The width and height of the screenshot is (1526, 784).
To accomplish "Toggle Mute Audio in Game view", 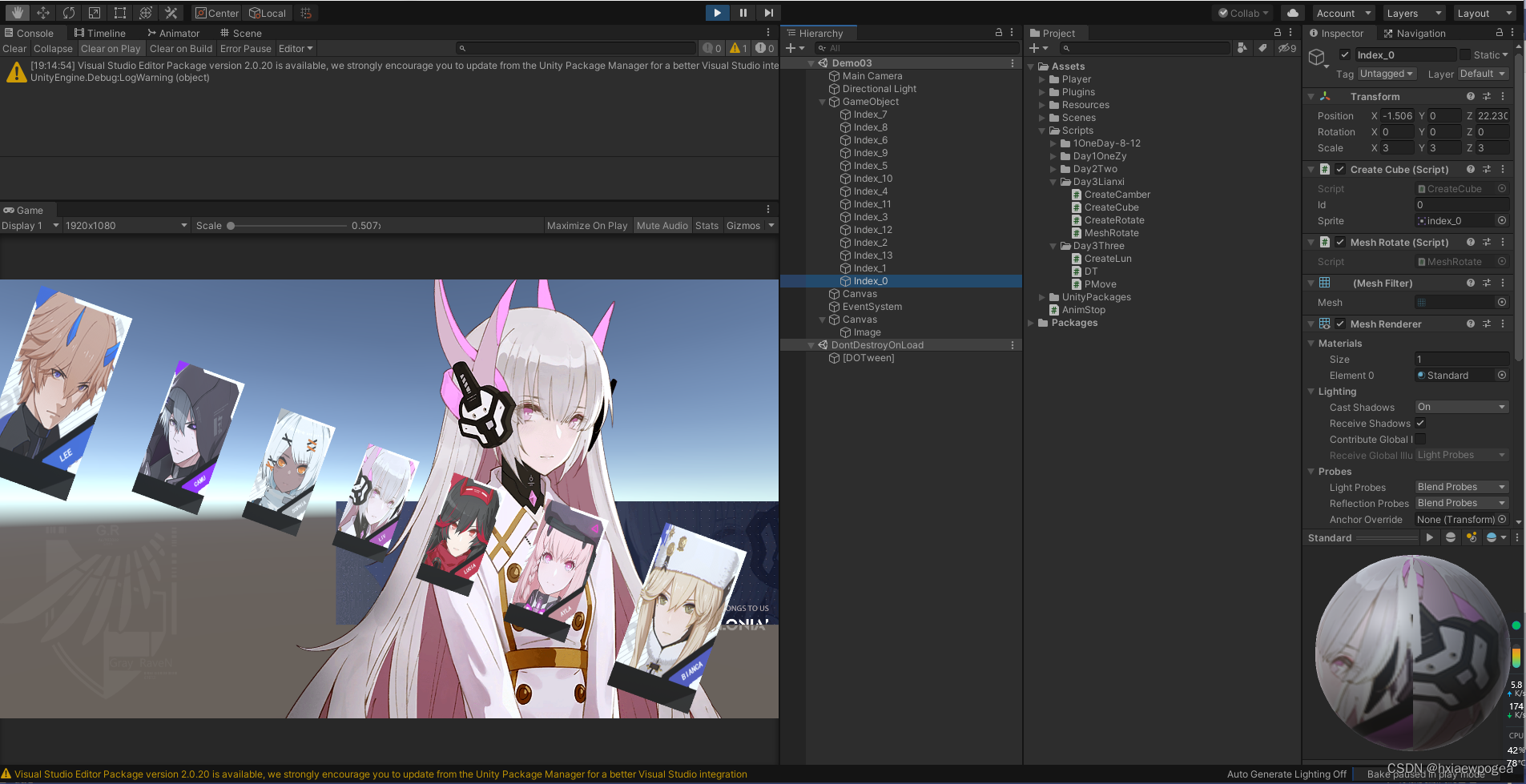I will point(662,225).
